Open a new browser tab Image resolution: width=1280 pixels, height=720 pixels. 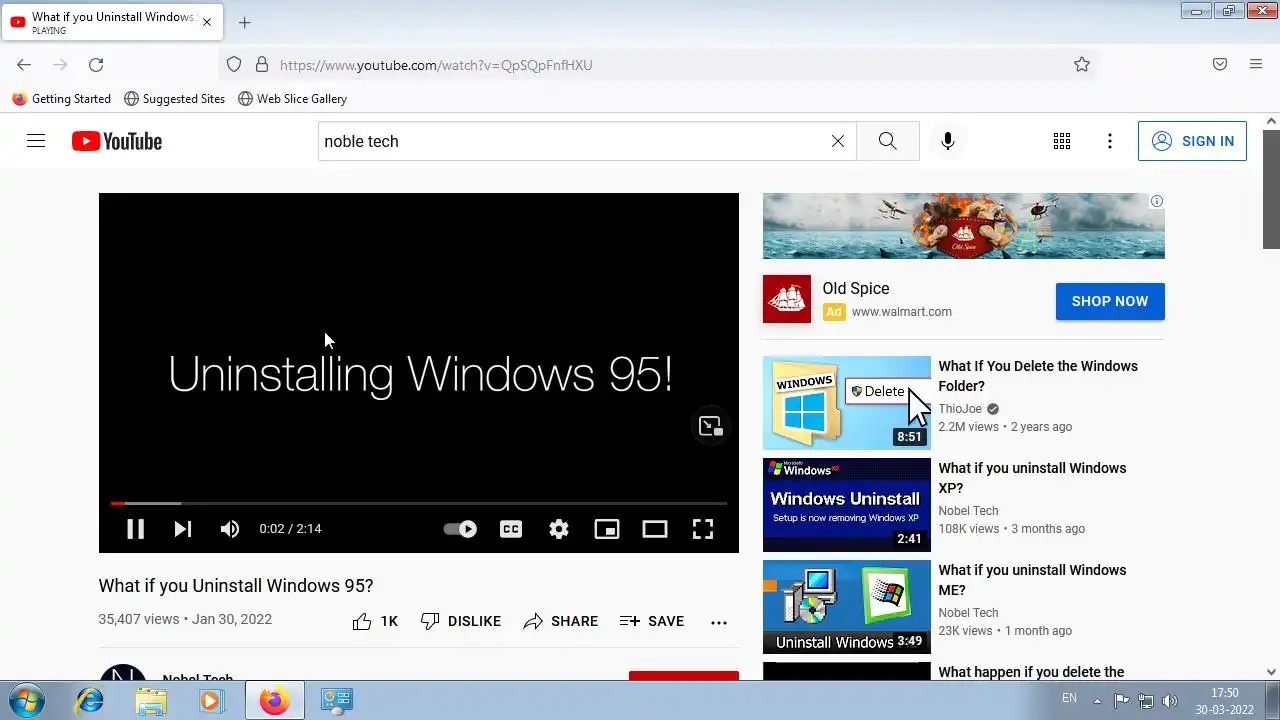coord(244,22)
